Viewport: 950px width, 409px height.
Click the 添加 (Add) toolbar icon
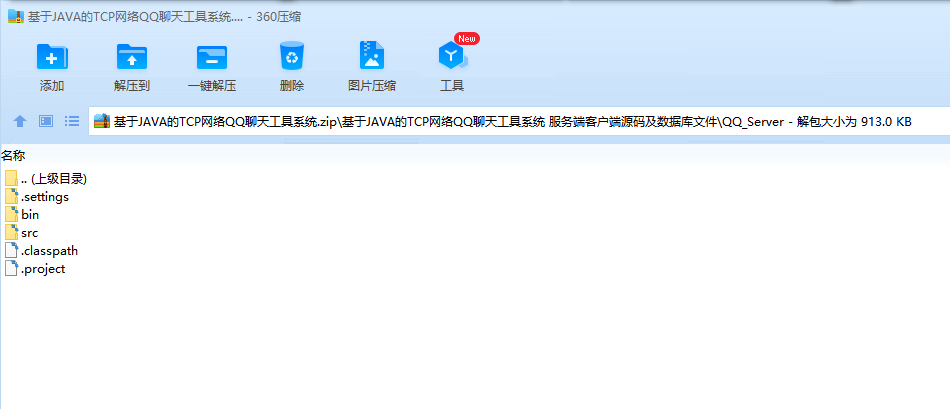52,56
